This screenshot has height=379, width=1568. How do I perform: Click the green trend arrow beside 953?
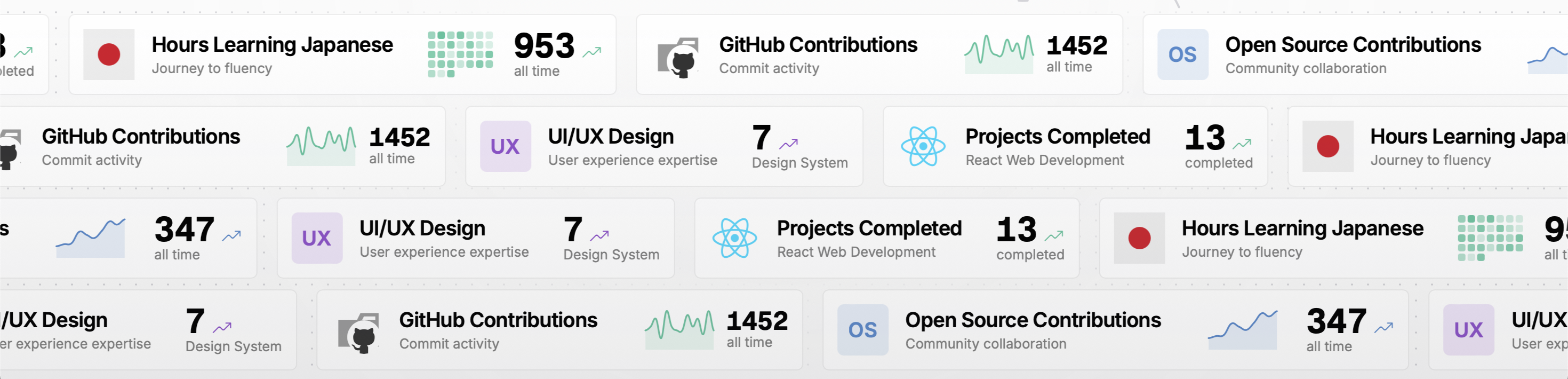coord(591,52)
